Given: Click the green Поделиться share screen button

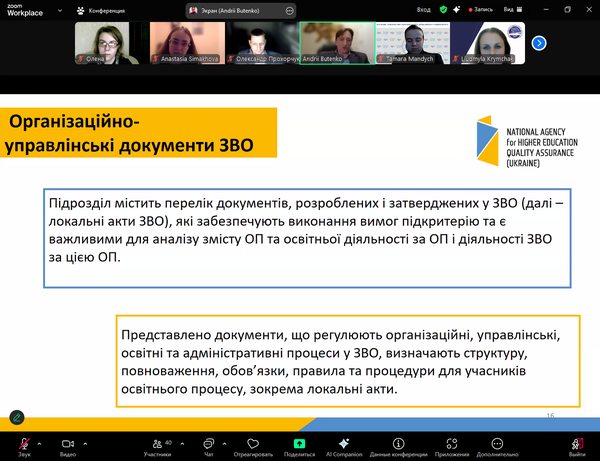Looking at the screenshot, I should [299, 444].
